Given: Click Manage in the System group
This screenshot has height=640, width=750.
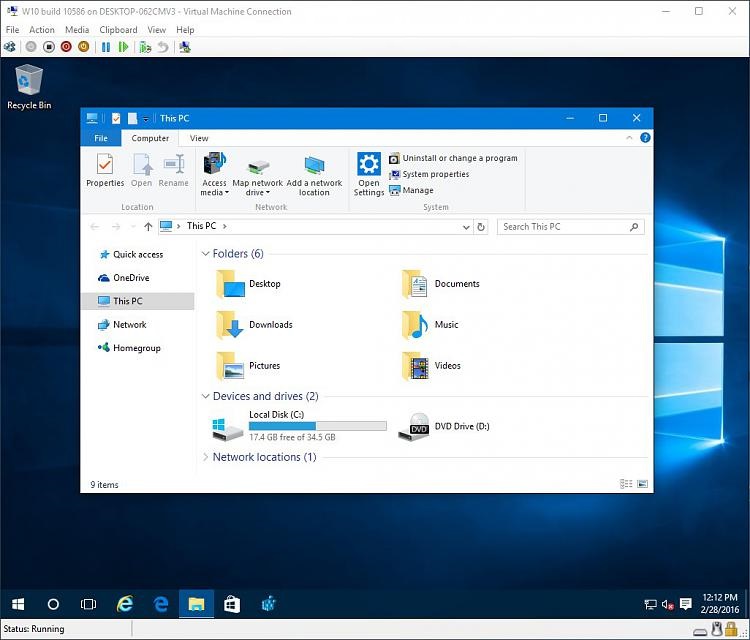Looking at the screenshot, I should click(x=411, y=190).
